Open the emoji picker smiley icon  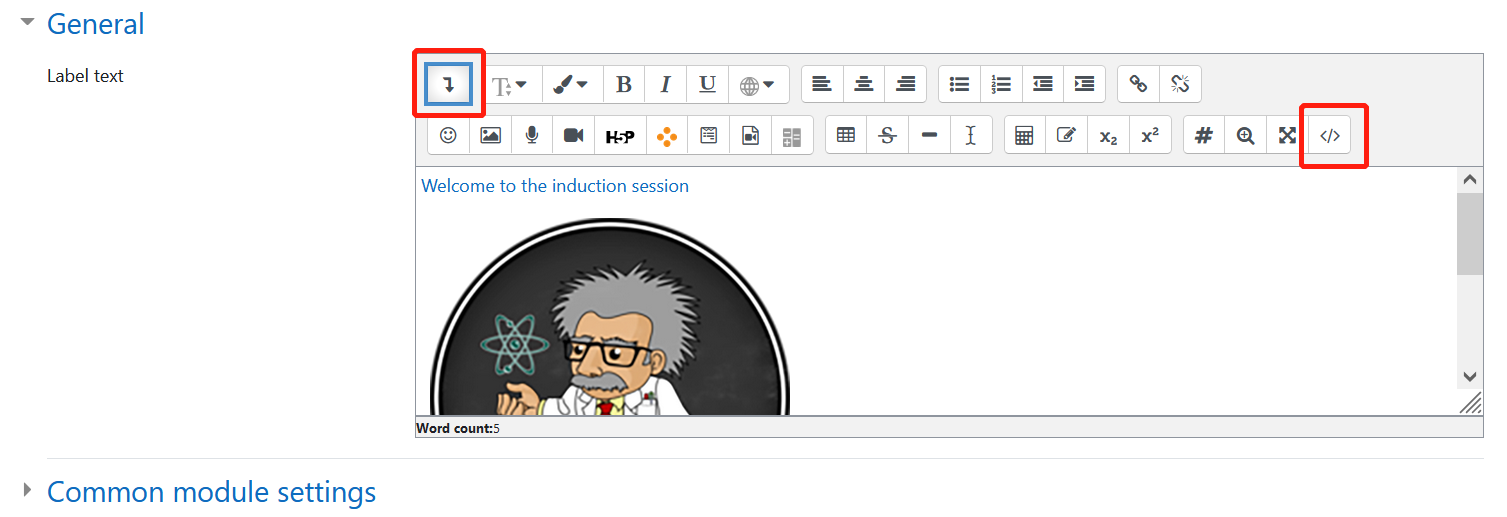[448, 135]
